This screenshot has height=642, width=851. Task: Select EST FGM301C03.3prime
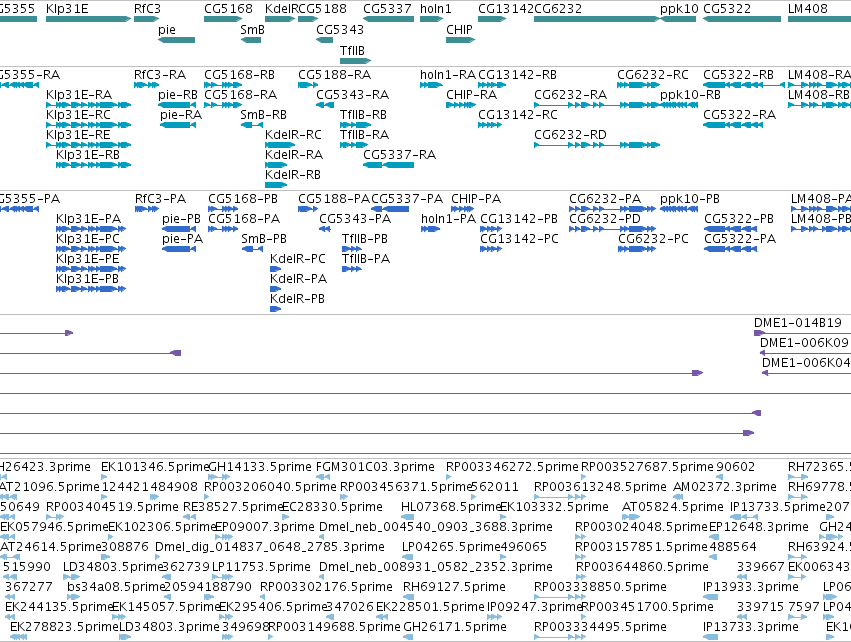tap(323, 477)
